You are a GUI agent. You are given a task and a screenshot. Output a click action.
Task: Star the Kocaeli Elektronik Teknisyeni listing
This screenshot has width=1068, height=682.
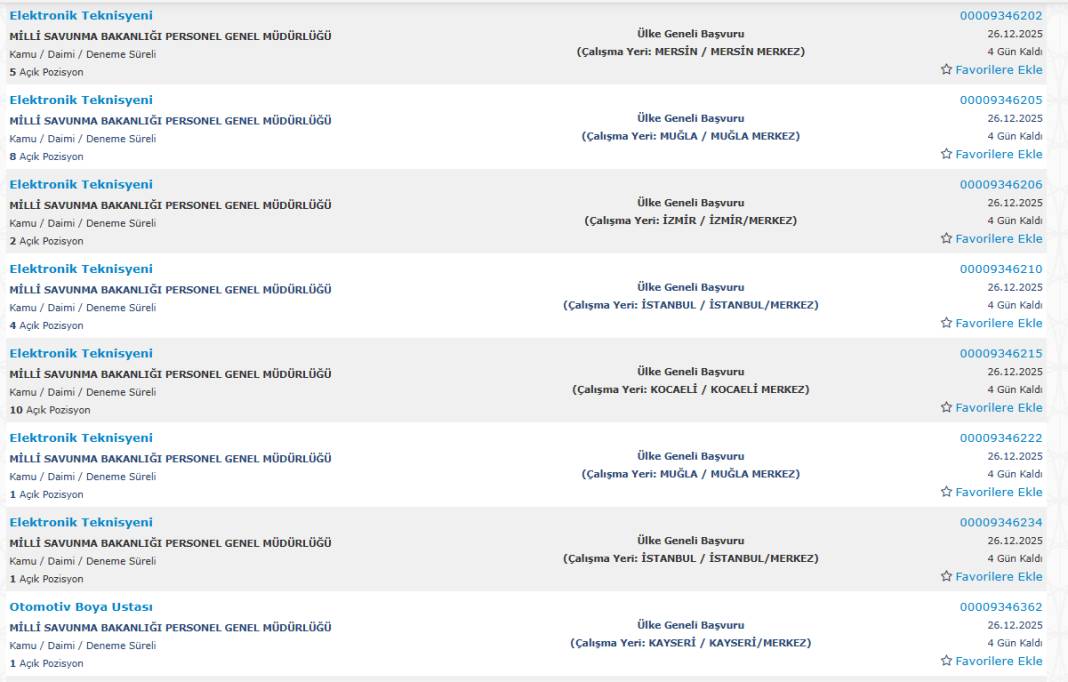tap(946, 408)
